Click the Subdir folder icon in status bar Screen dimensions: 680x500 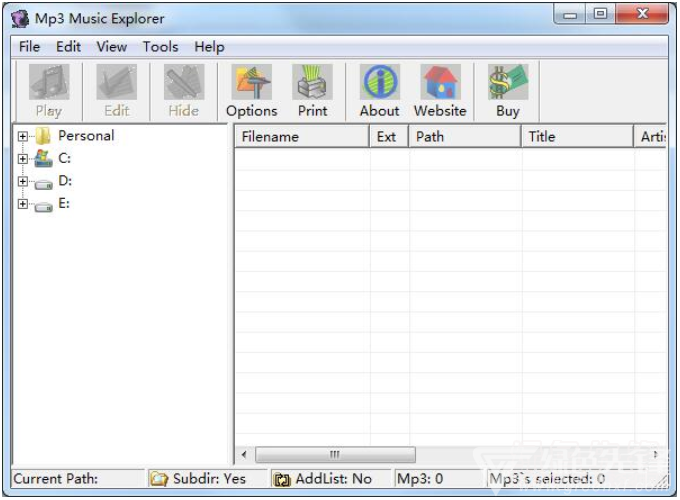pyautogui.click(x=159, y=479)
